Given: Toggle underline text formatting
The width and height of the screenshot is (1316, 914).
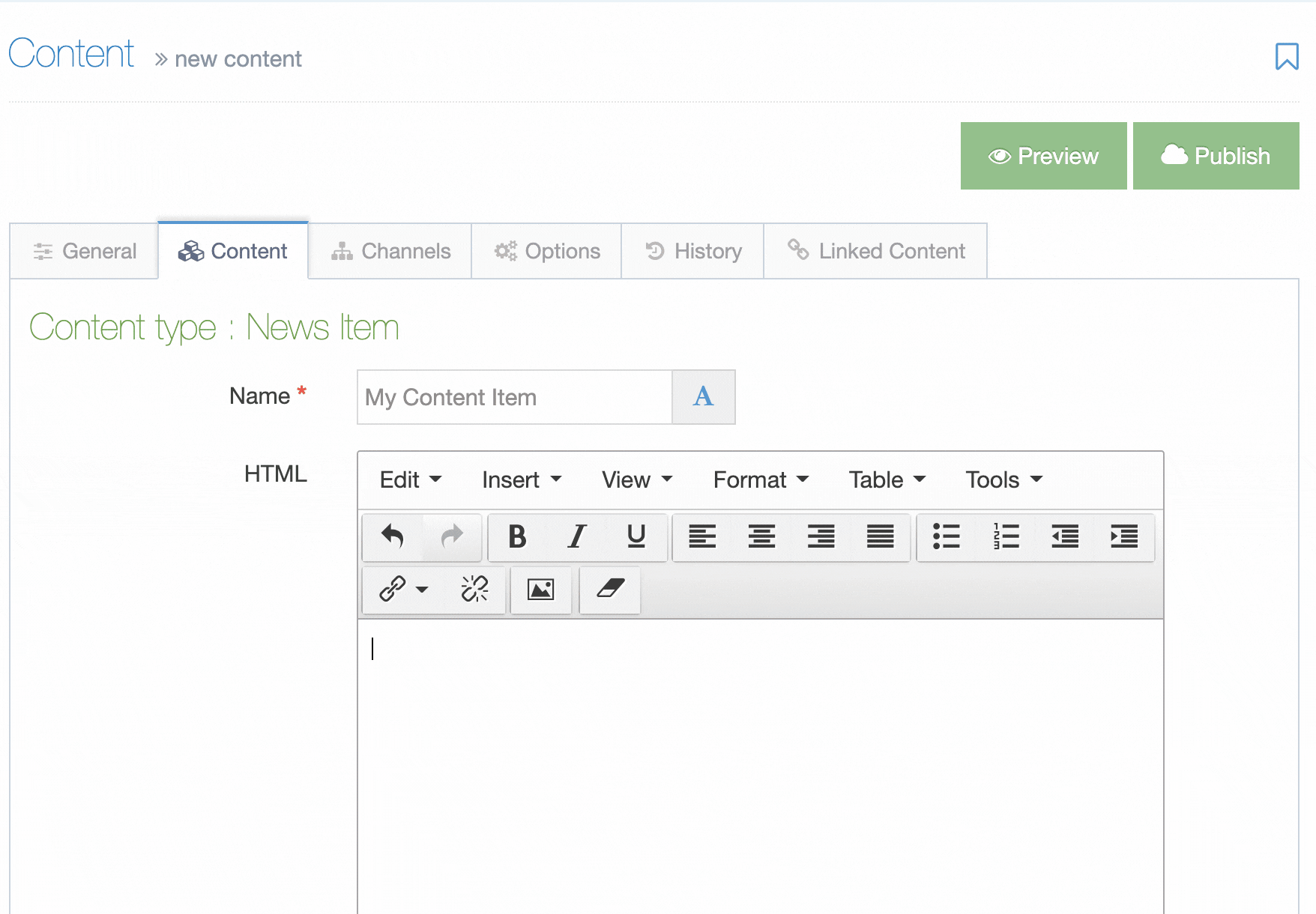Looking at the screenshot, I should click(636, 536).
